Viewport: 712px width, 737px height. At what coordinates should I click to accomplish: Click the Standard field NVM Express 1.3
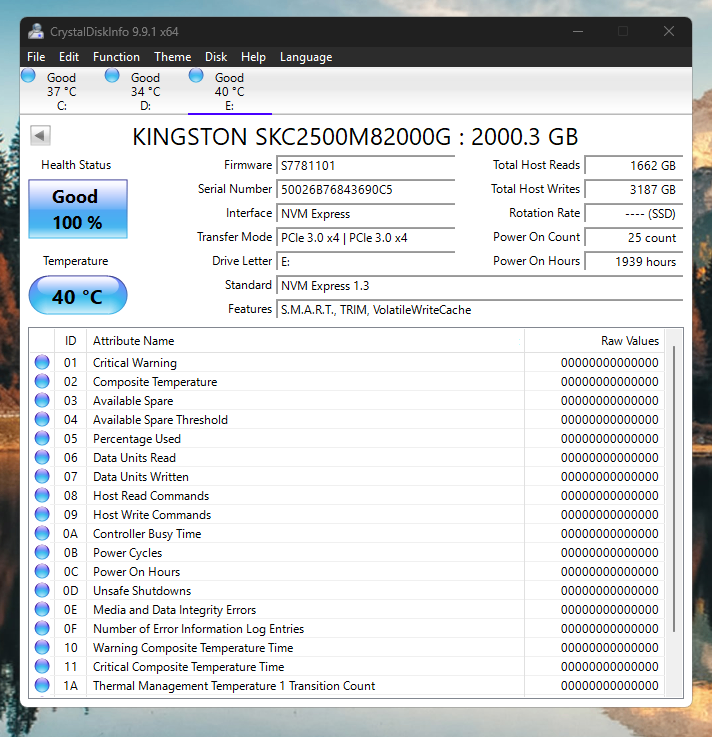tap(479, 285)
